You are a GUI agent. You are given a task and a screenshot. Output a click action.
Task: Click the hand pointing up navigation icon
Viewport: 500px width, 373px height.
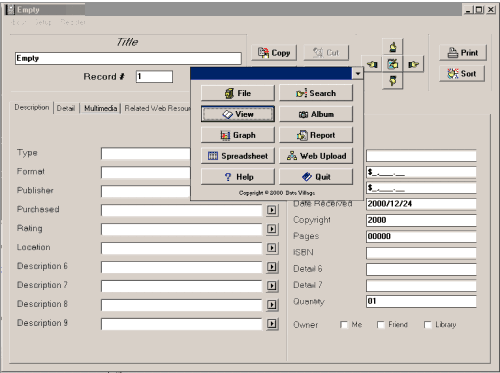(x=393, y=47)
